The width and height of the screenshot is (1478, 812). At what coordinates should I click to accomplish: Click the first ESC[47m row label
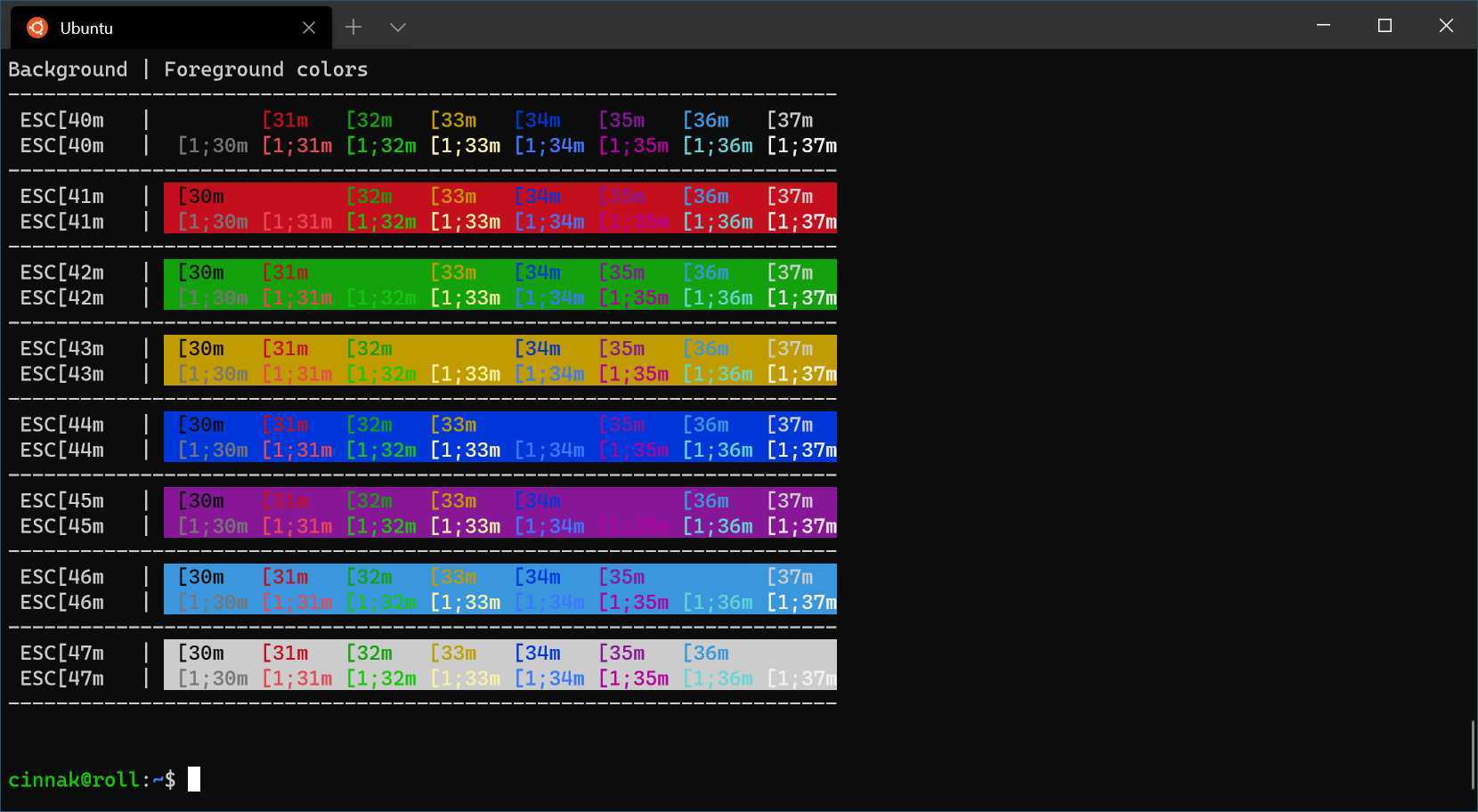coord(62,654)
